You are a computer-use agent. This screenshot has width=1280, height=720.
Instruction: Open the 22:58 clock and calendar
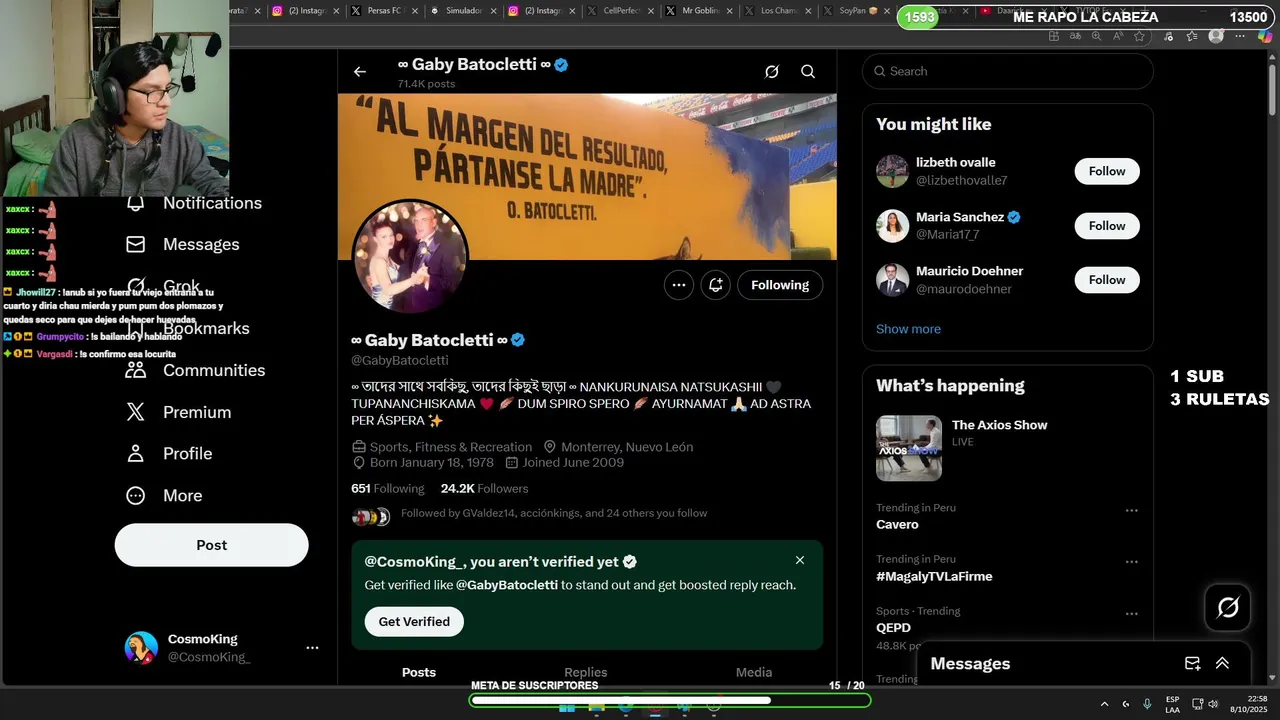pos(1248,704)
